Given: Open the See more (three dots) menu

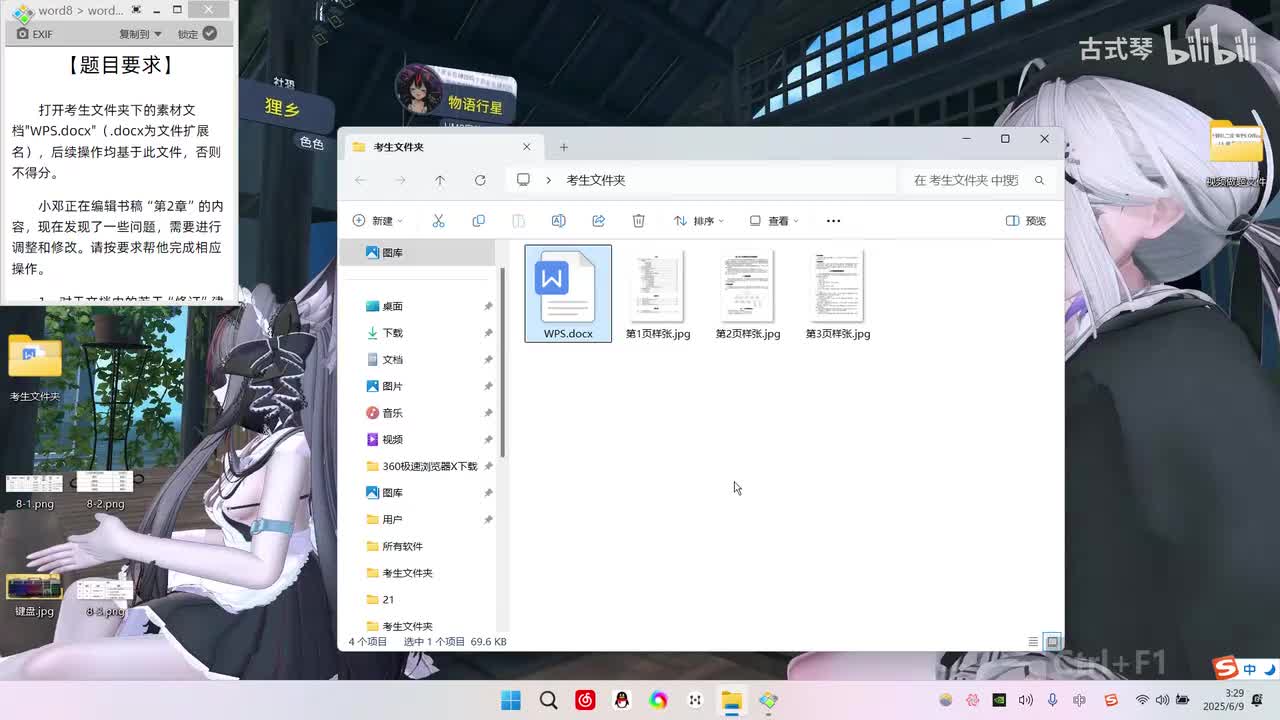Looking at the screenshot, I should (833, 220).
